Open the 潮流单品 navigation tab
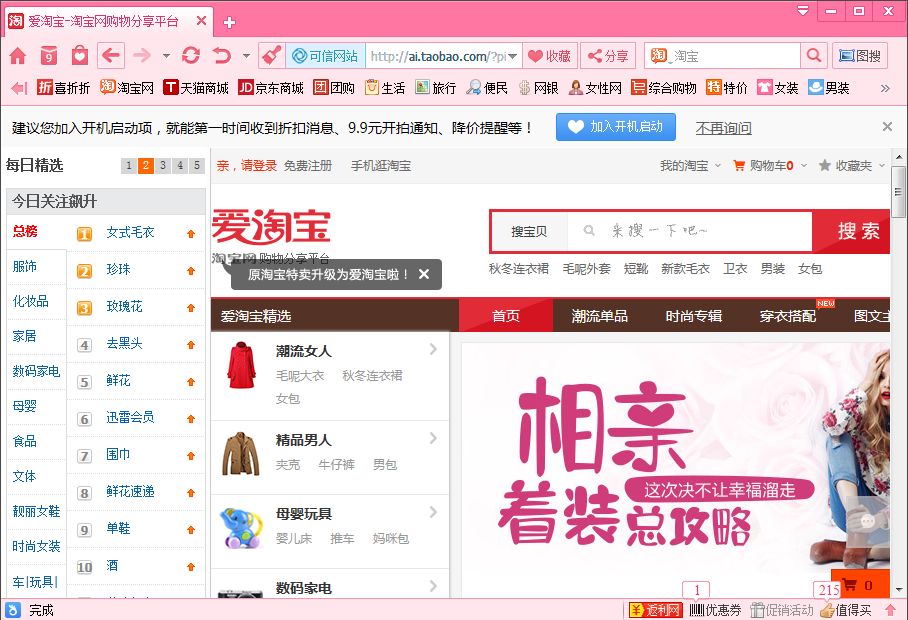The image size is (908, 620). click(x=600, y=315)
